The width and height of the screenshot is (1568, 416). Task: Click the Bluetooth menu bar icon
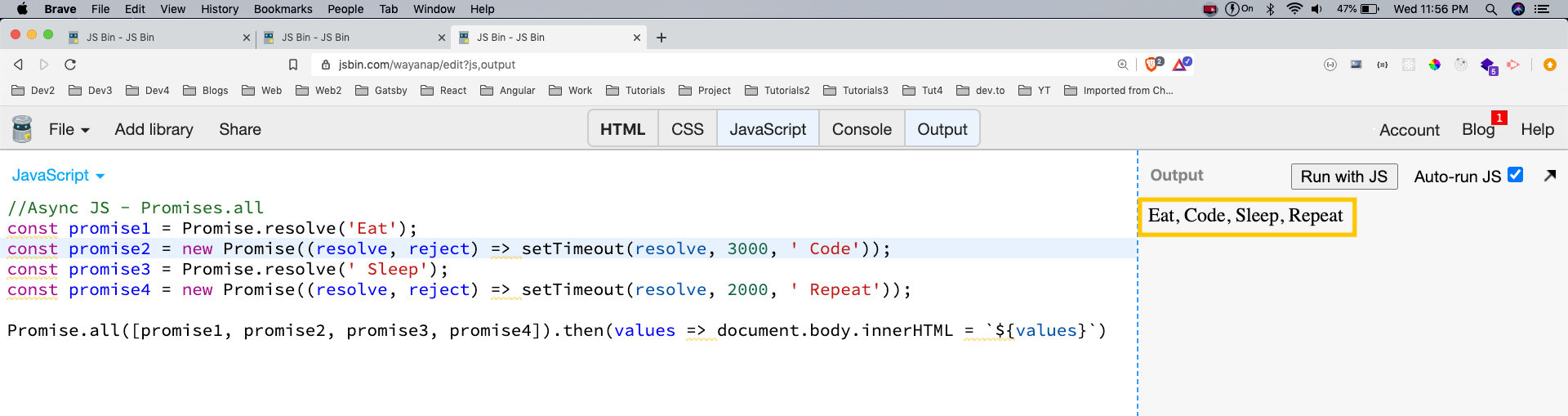(x=1270, y=9)
